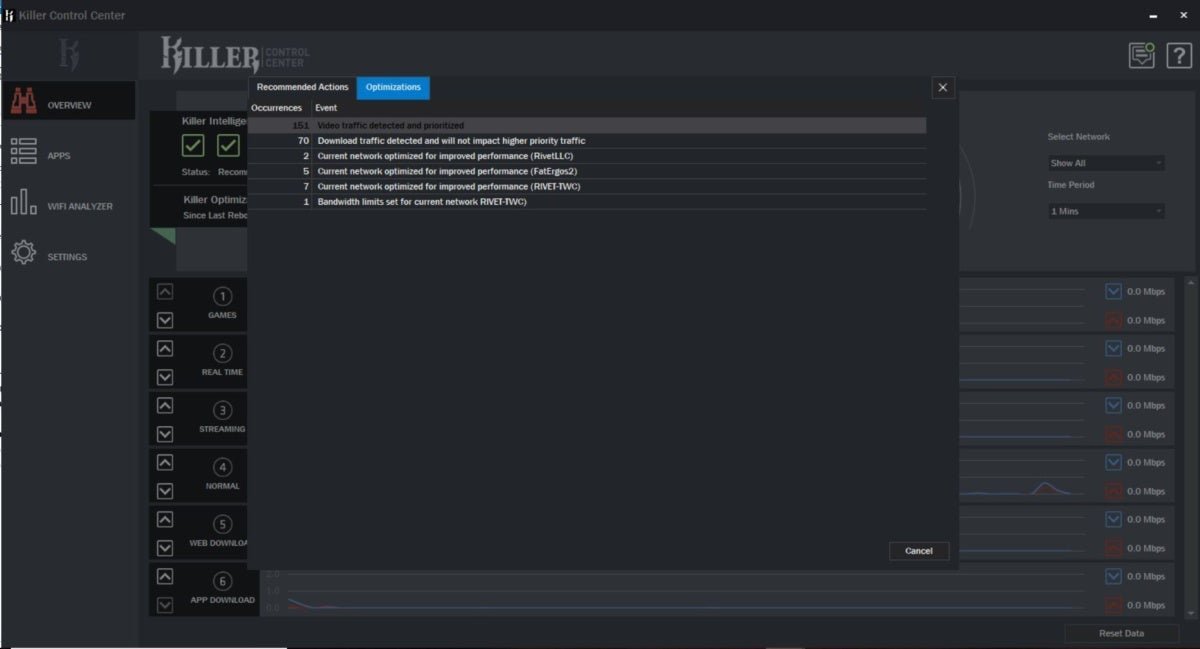
Task: Select the Normal priority circle number 4
Action: click(222, 468)
